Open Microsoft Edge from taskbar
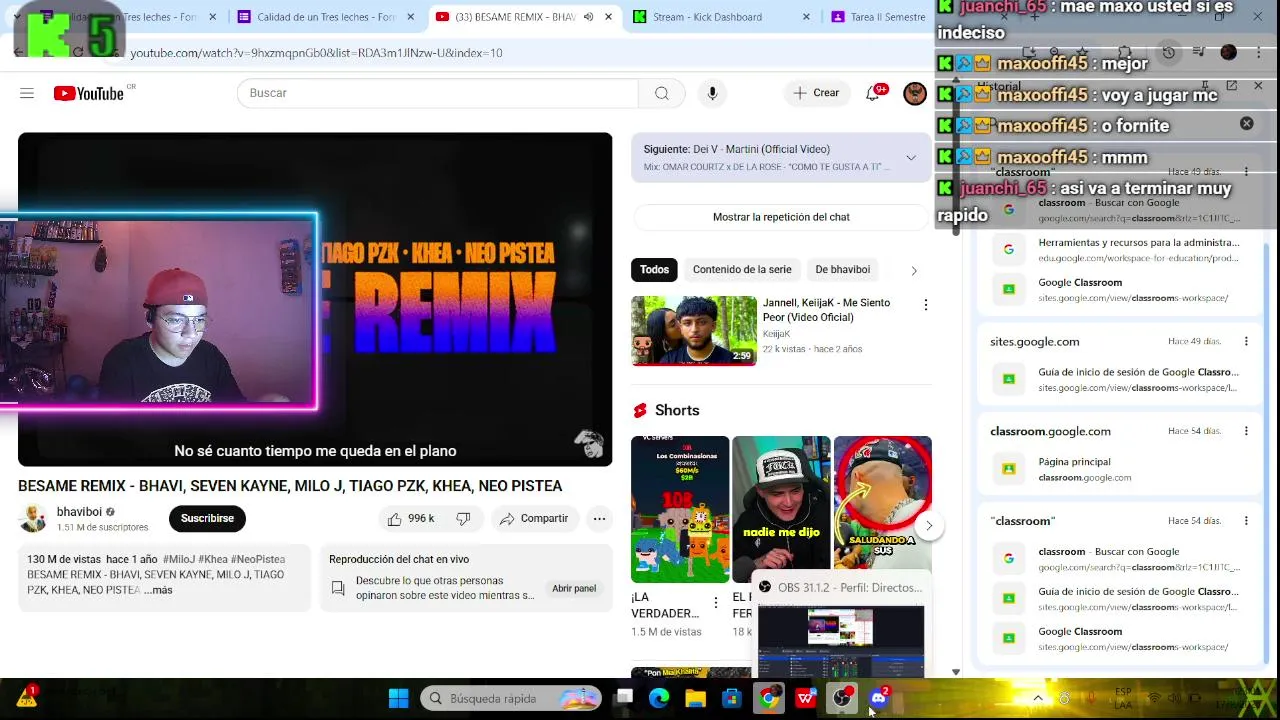Screen dimensions: 1280x720 (658, 698)
